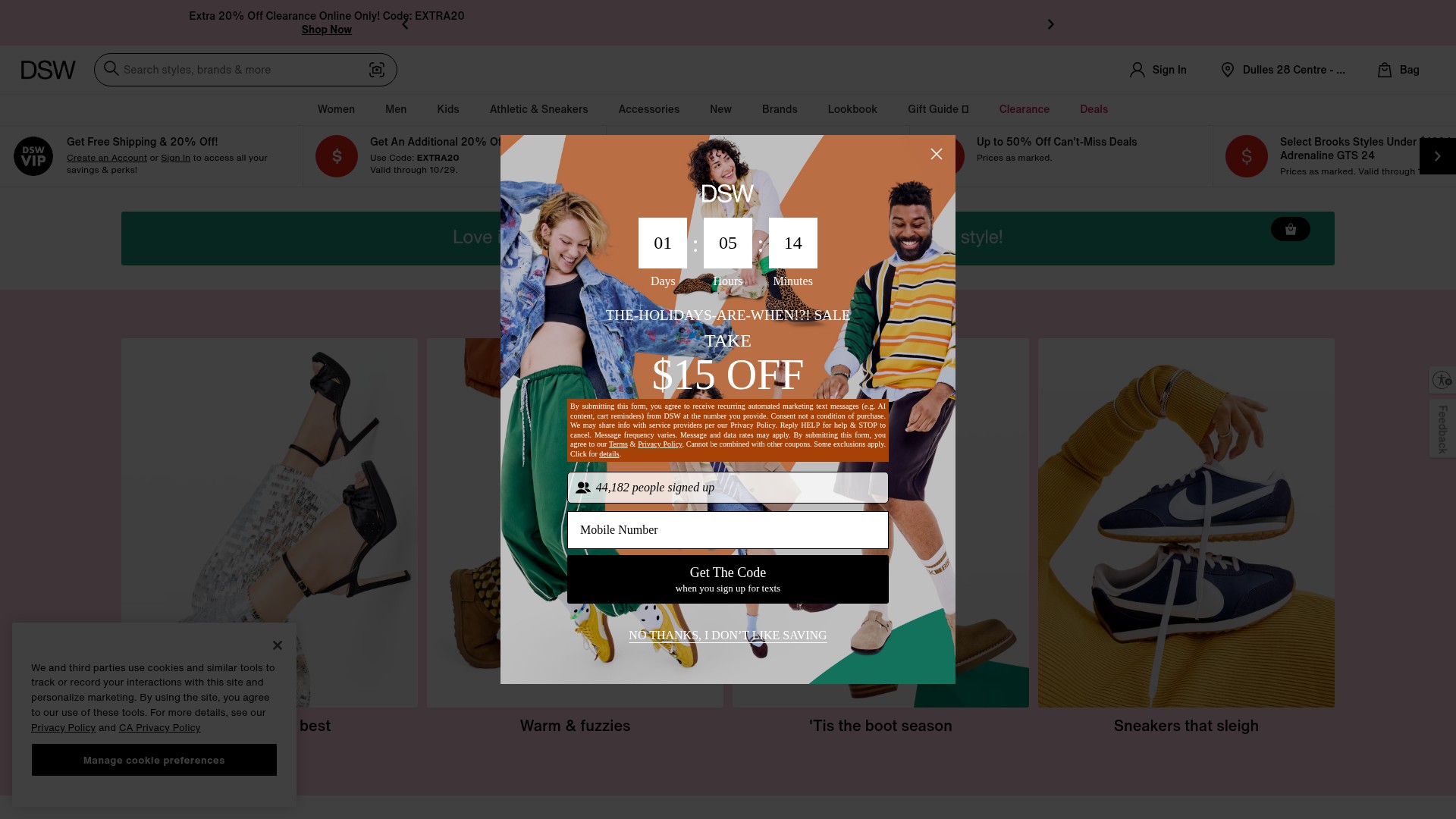Open the Brands menu
1456x819 pixels.
tap(780, 109)
